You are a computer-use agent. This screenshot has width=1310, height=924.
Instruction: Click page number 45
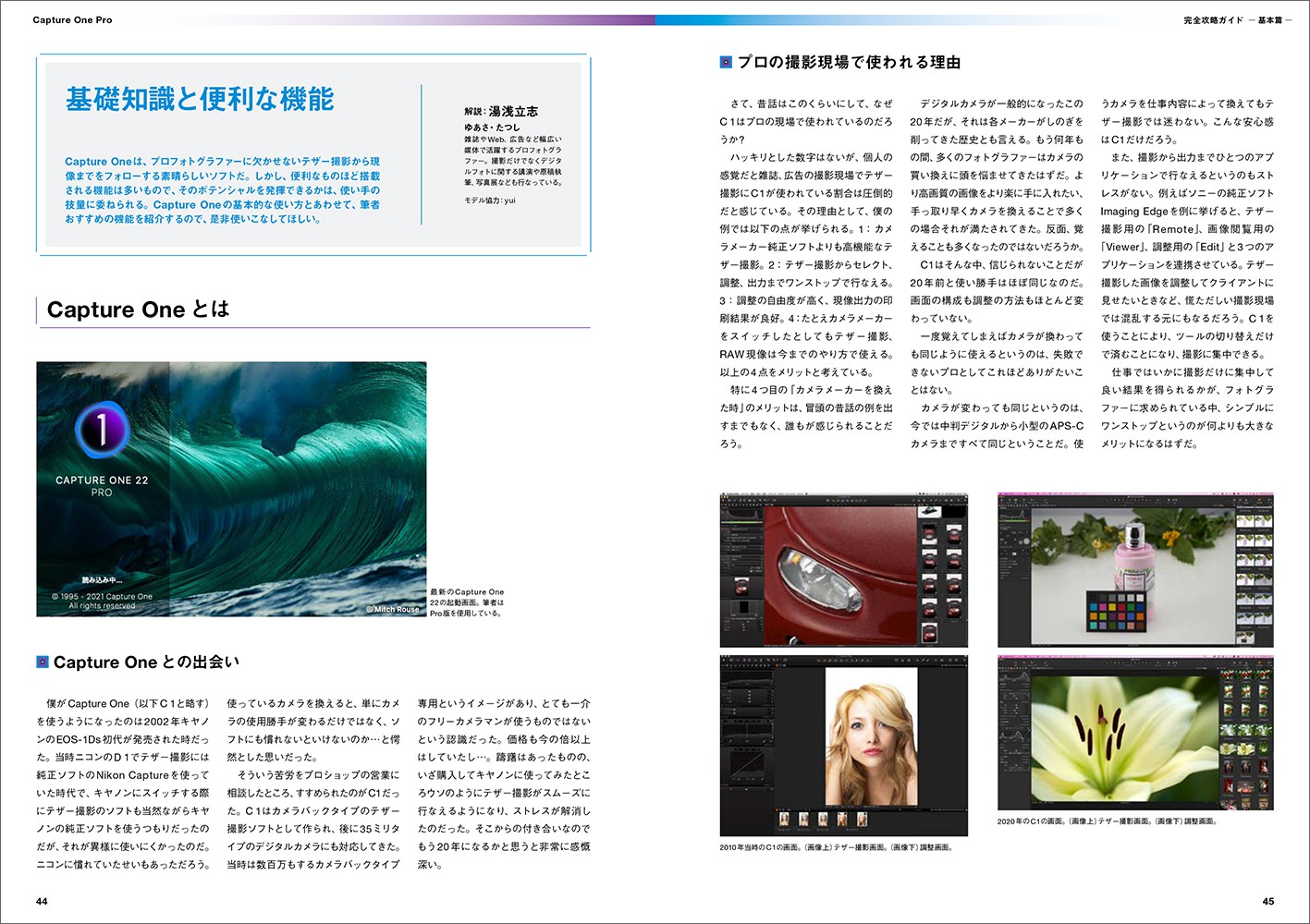(1267, 901)
